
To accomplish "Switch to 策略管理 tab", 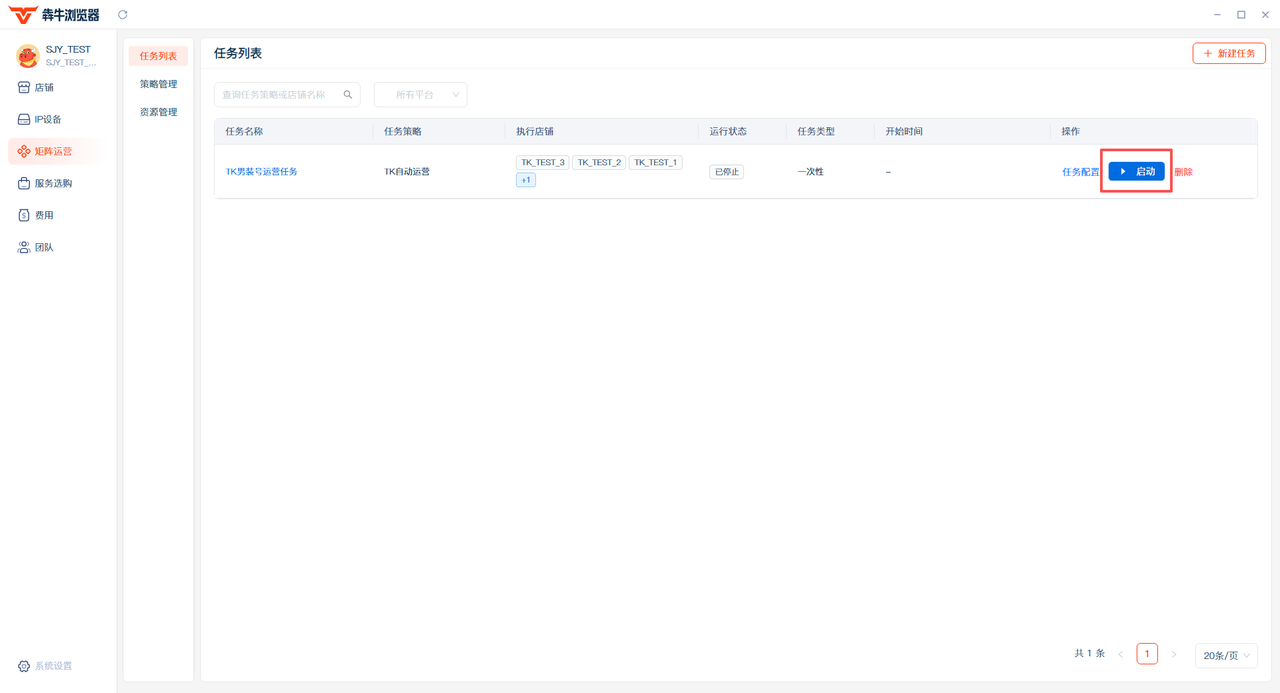I will (158, 84).
